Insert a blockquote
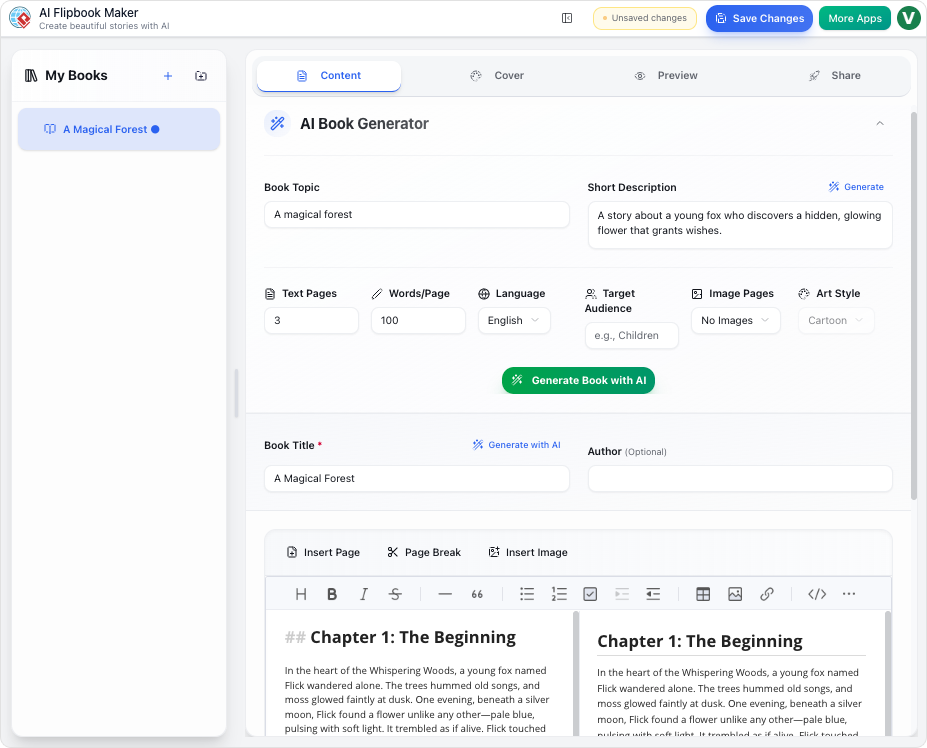Image resolution: width=927 pixels, height=748 pixels. click(x=477, y=593)
